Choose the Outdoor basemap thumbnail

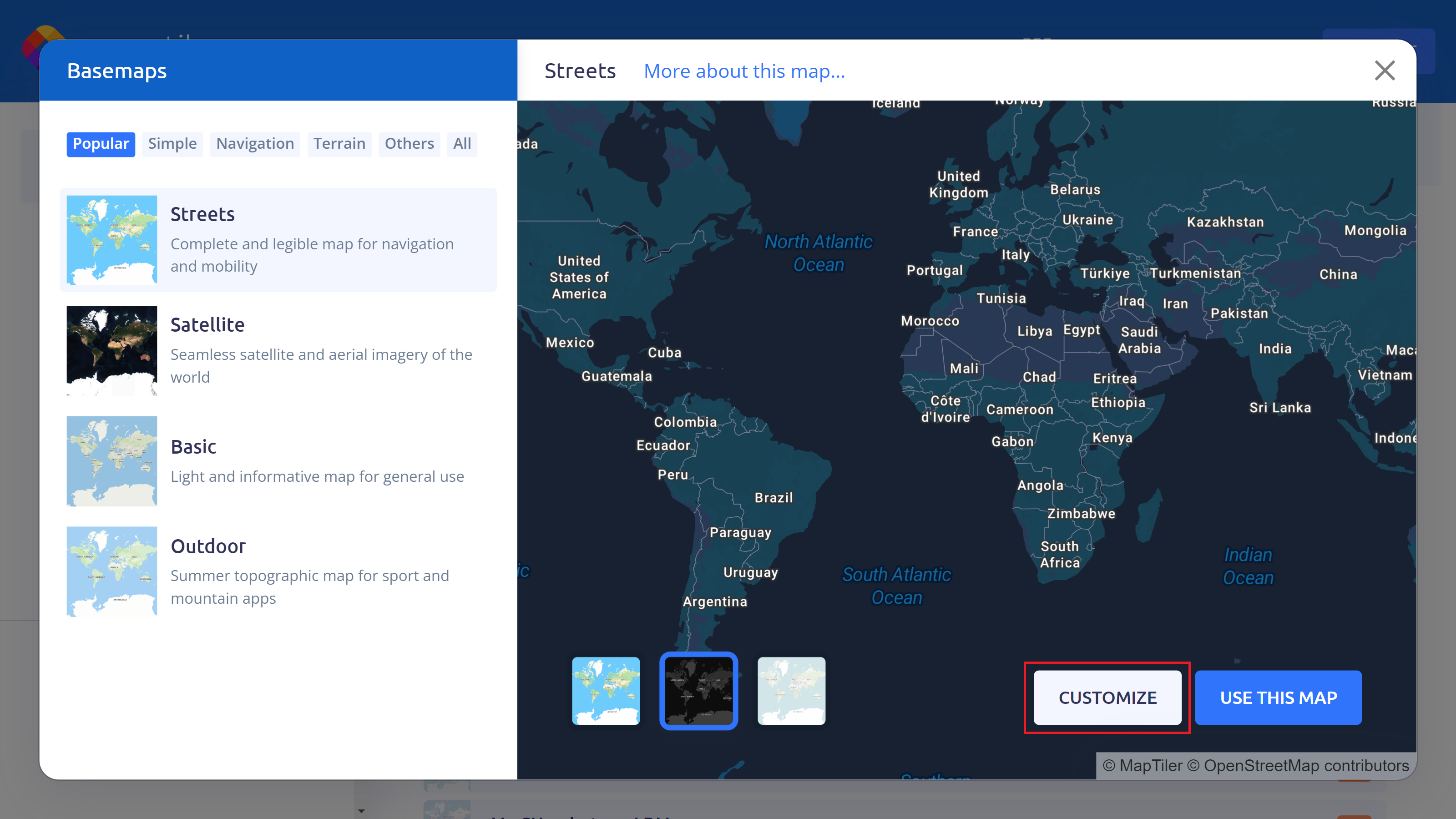(112, 571)
